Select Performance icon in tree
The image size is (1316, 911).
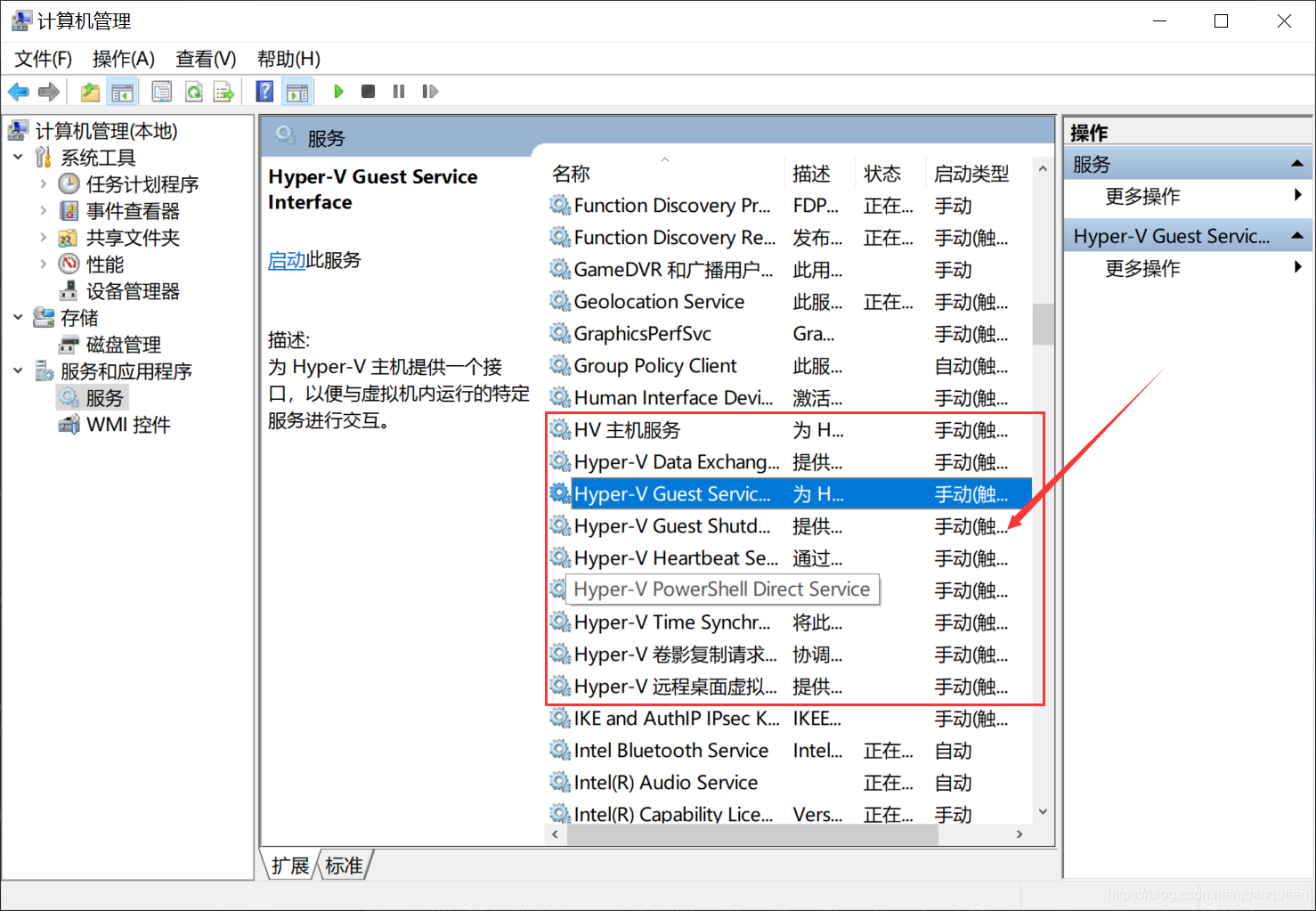[x=69, y=264]
